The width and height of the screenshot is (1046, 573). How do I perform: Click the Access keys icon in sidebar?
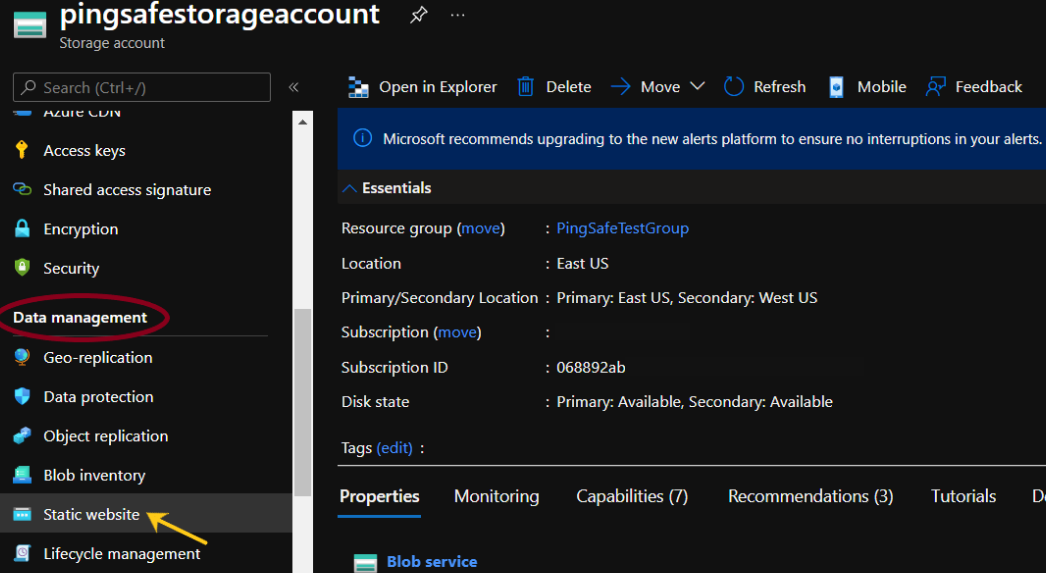click(22, 151)
